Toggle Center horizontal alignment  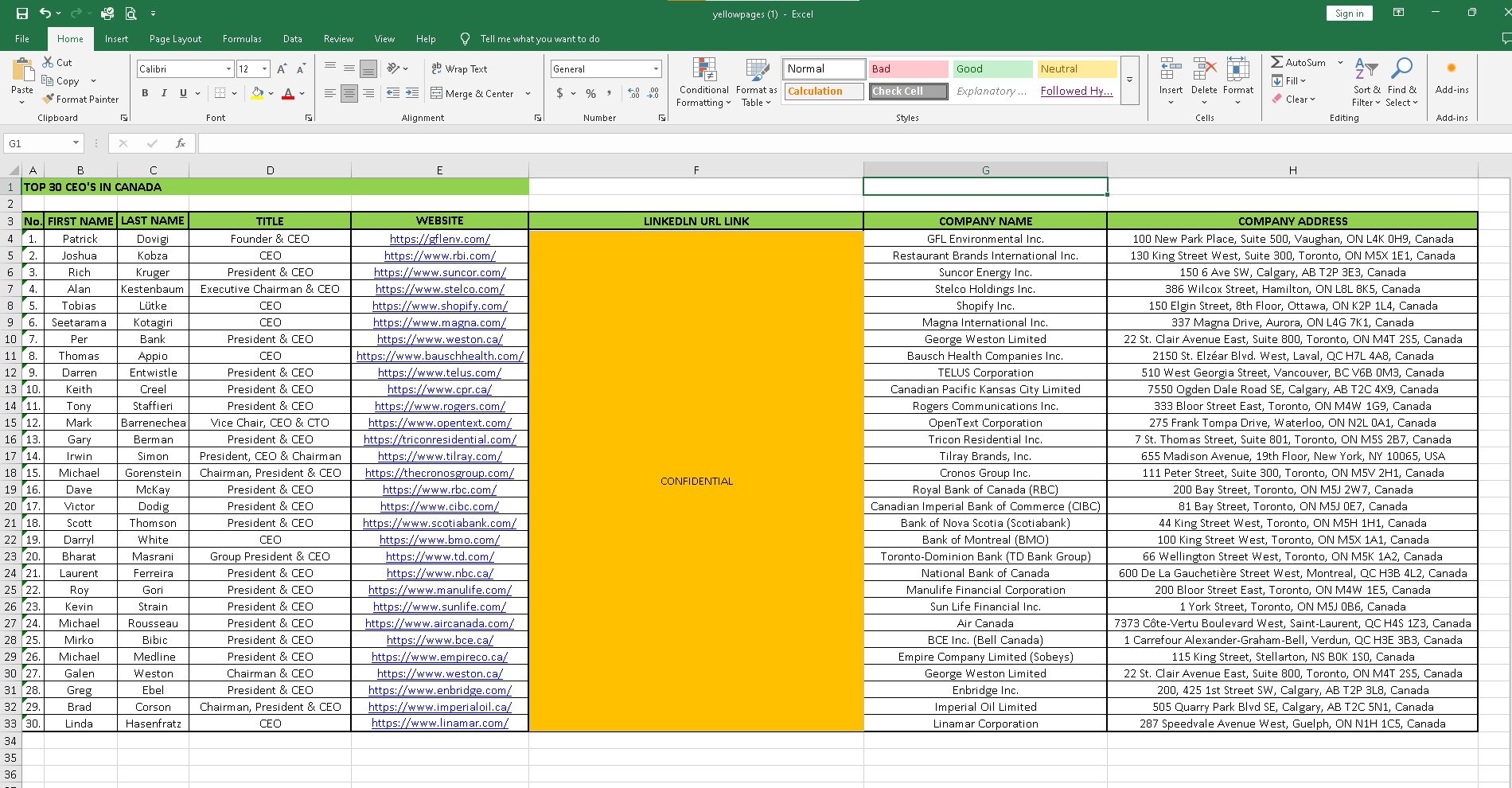[x=349, y=93]
